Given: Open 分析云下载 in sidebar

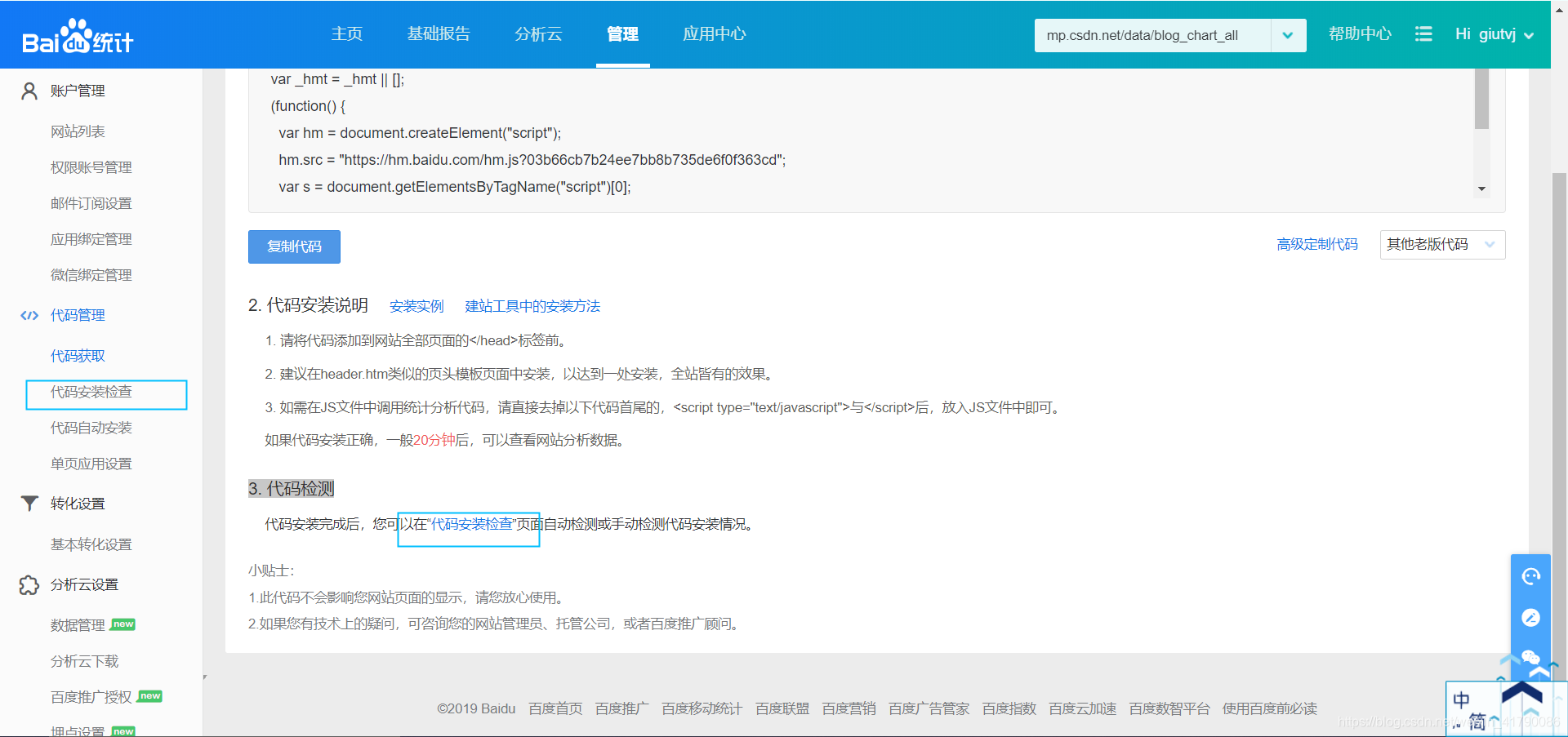Looking at the screenshot, I should (85, 661).
